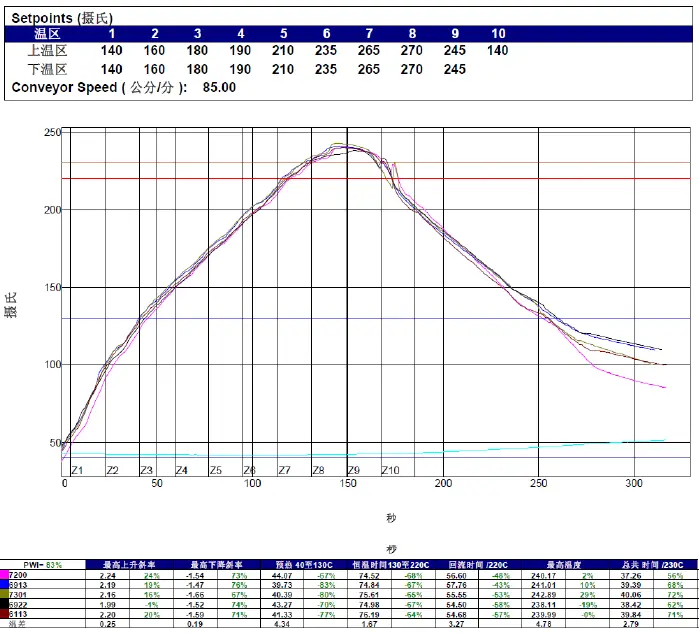699x633 pixels.
Task: Click probe 7301 peak temperature 242.89
Action: point(543,595)
